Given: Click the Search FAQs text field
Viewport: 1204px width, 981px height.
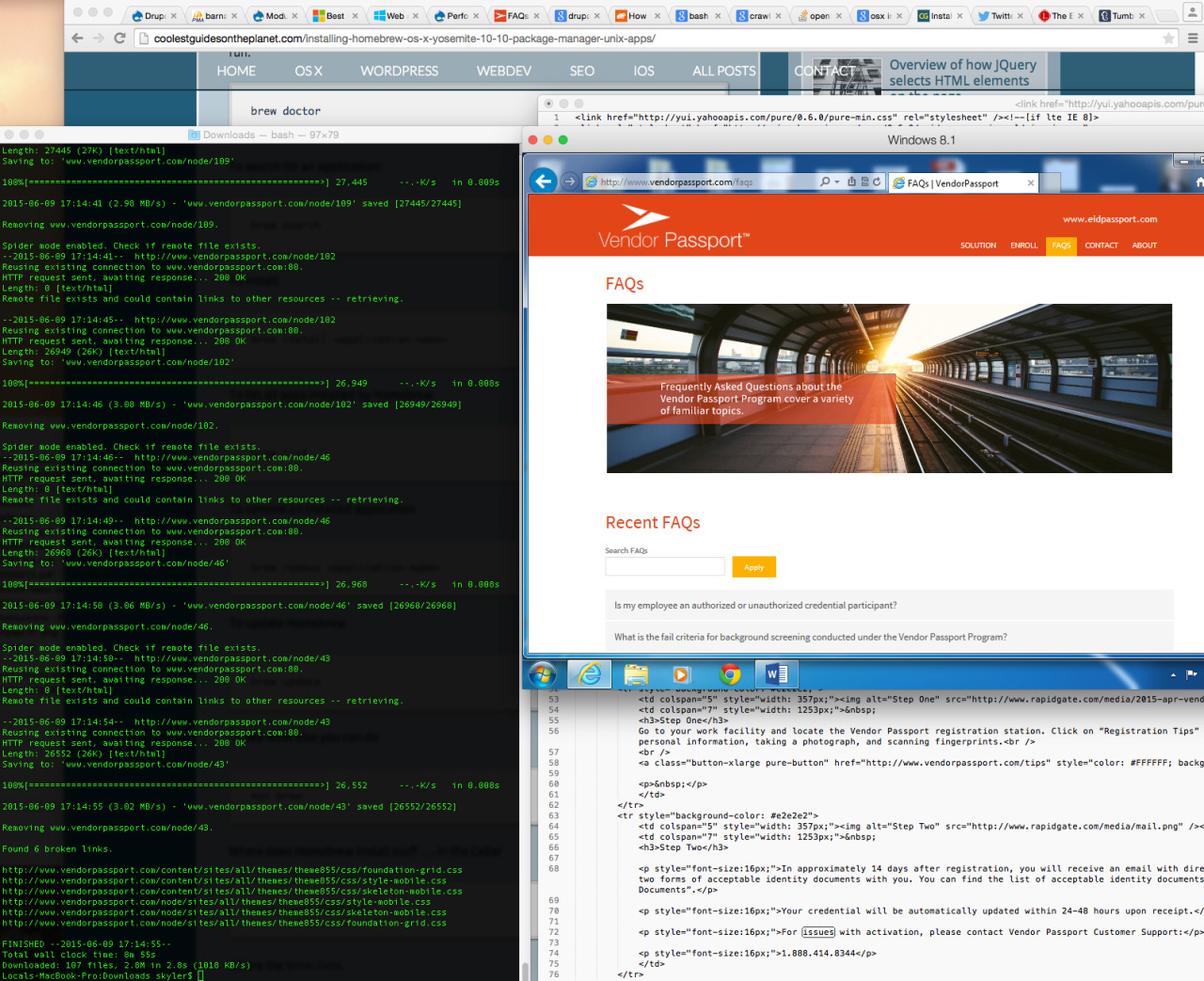Looking at the screenshot, I should click(664, 566).
